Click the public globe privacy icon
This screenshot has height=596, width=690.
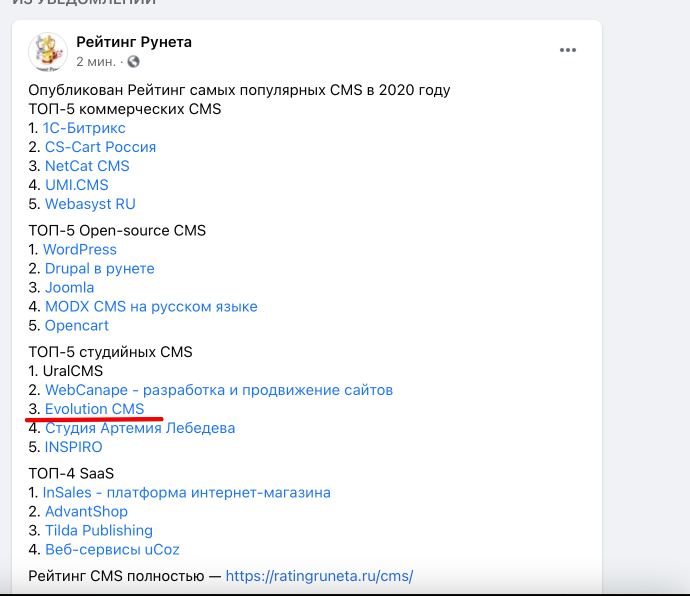coord(133,62)
